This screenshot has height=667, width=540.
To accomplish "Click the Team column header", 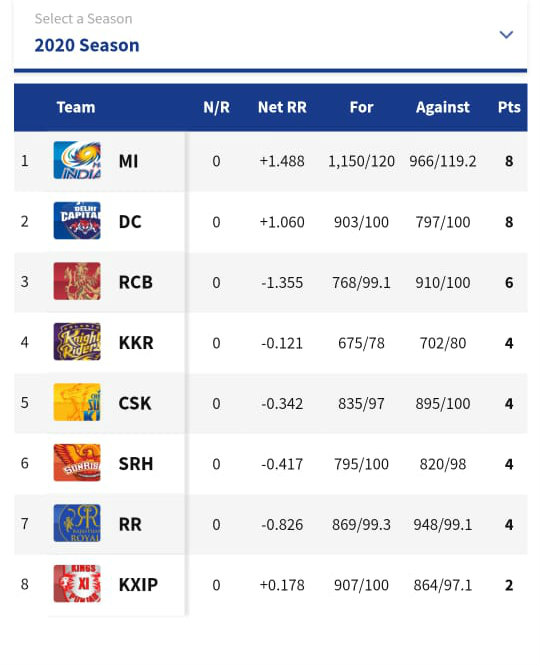I will point(76,107).
